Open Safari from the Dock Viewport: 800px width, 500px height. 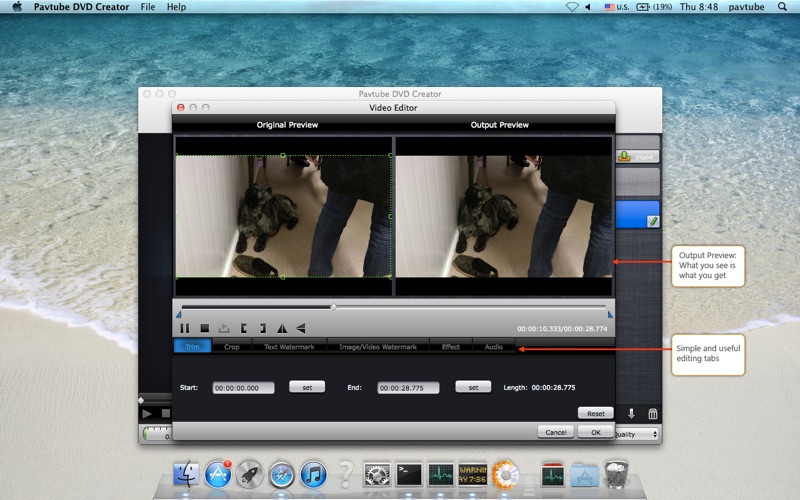click(x=282, y=475)
